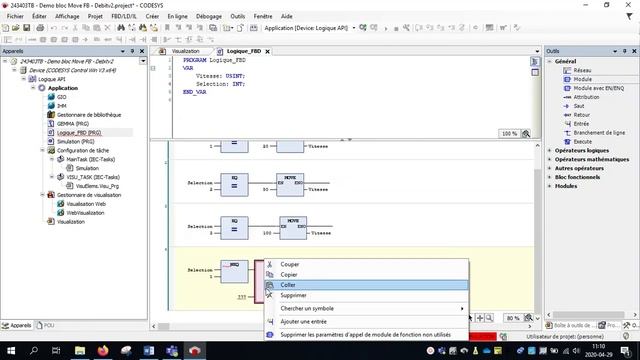
Task: Select the GIO item in the device tree
Action: point(61,97)
